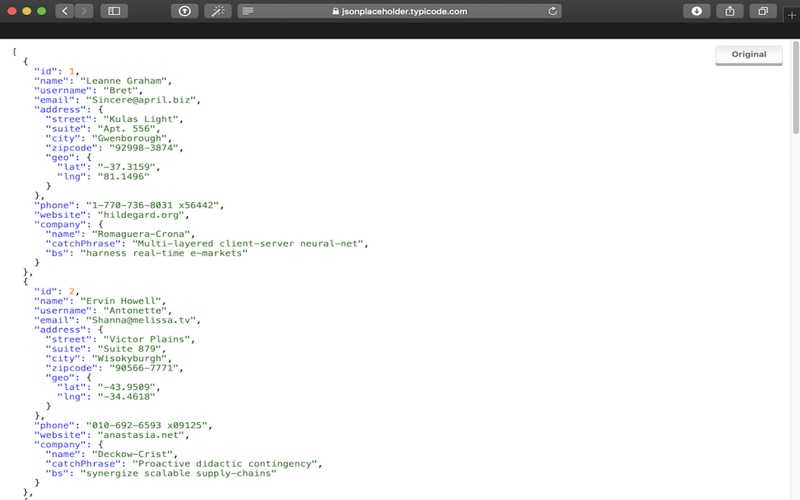Click the catchPhrase "Proactive didactic contingency"
This screenshot has width=800, height=500.
[225, 464]
